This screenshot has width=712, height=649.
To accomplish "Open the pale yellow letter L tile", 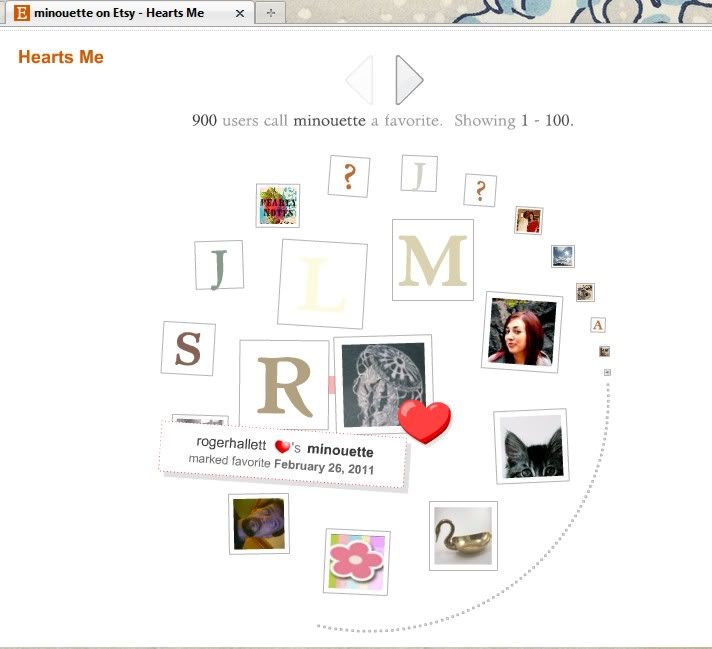I will (x=322, y=284).
